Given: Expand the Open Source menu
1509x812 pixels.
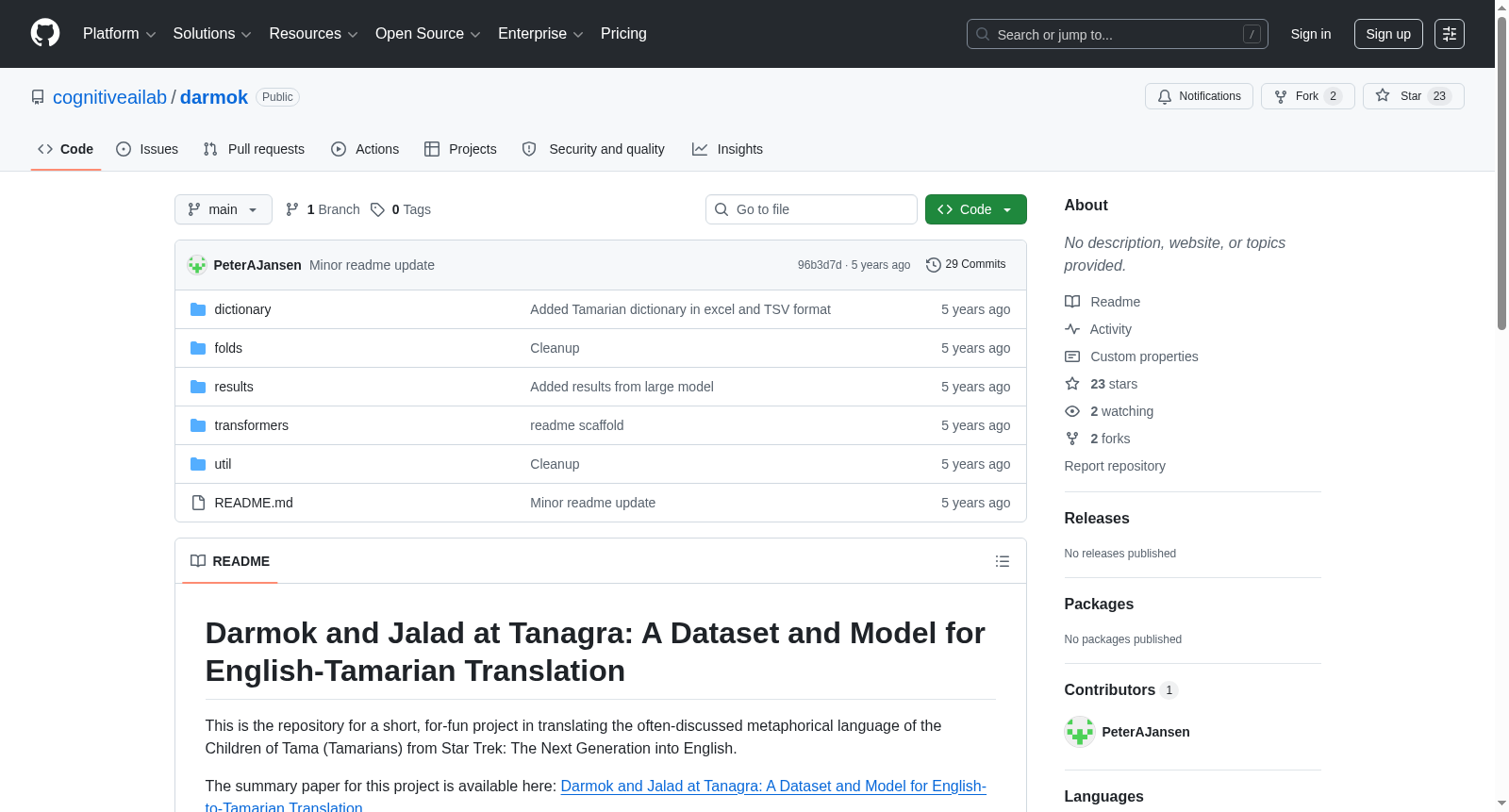Looking at the screenshot, I should (x=428, y=34).
